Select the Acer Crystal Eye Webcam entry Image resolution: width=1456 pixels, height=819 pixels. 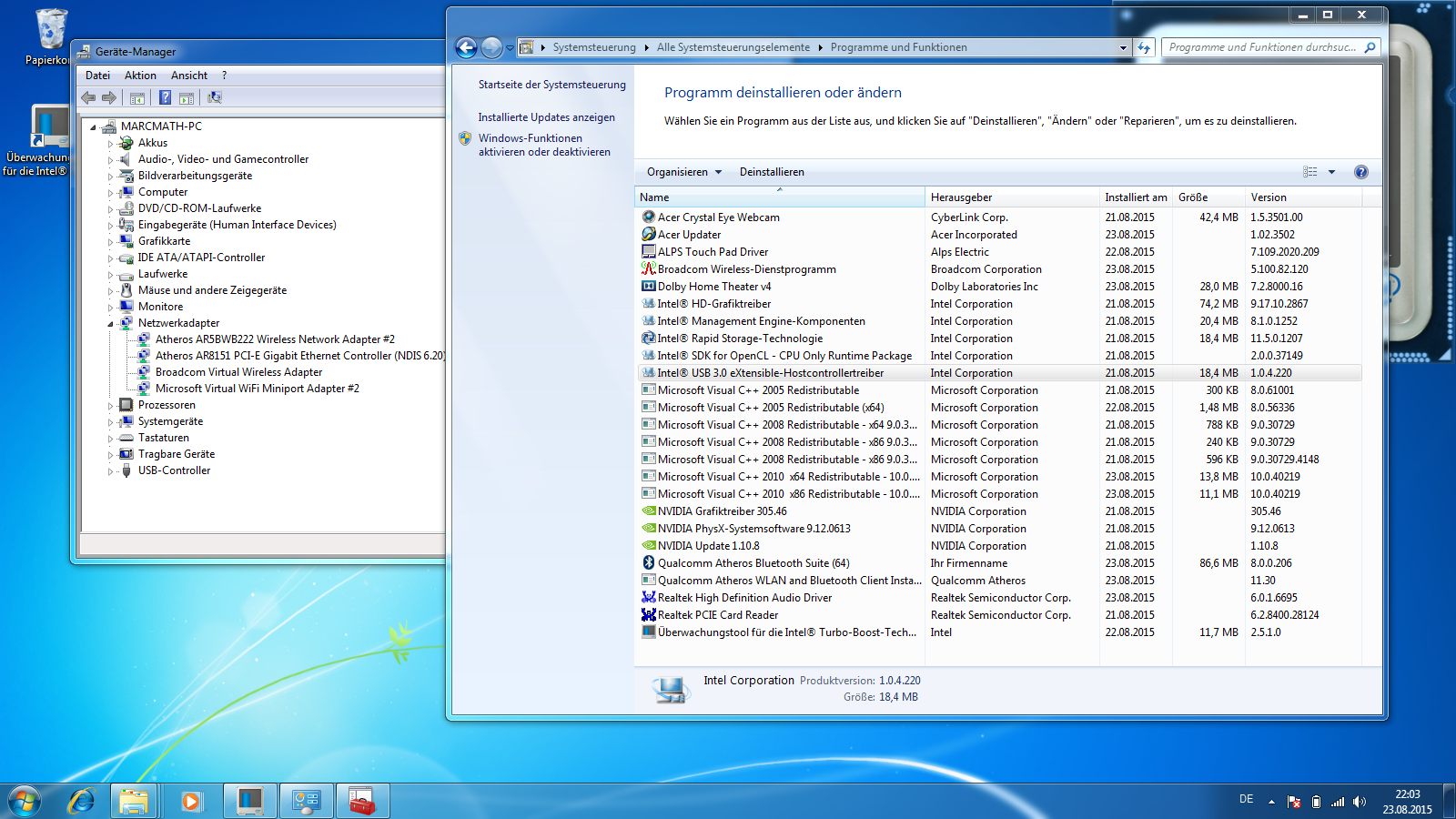click(1000, 217)
